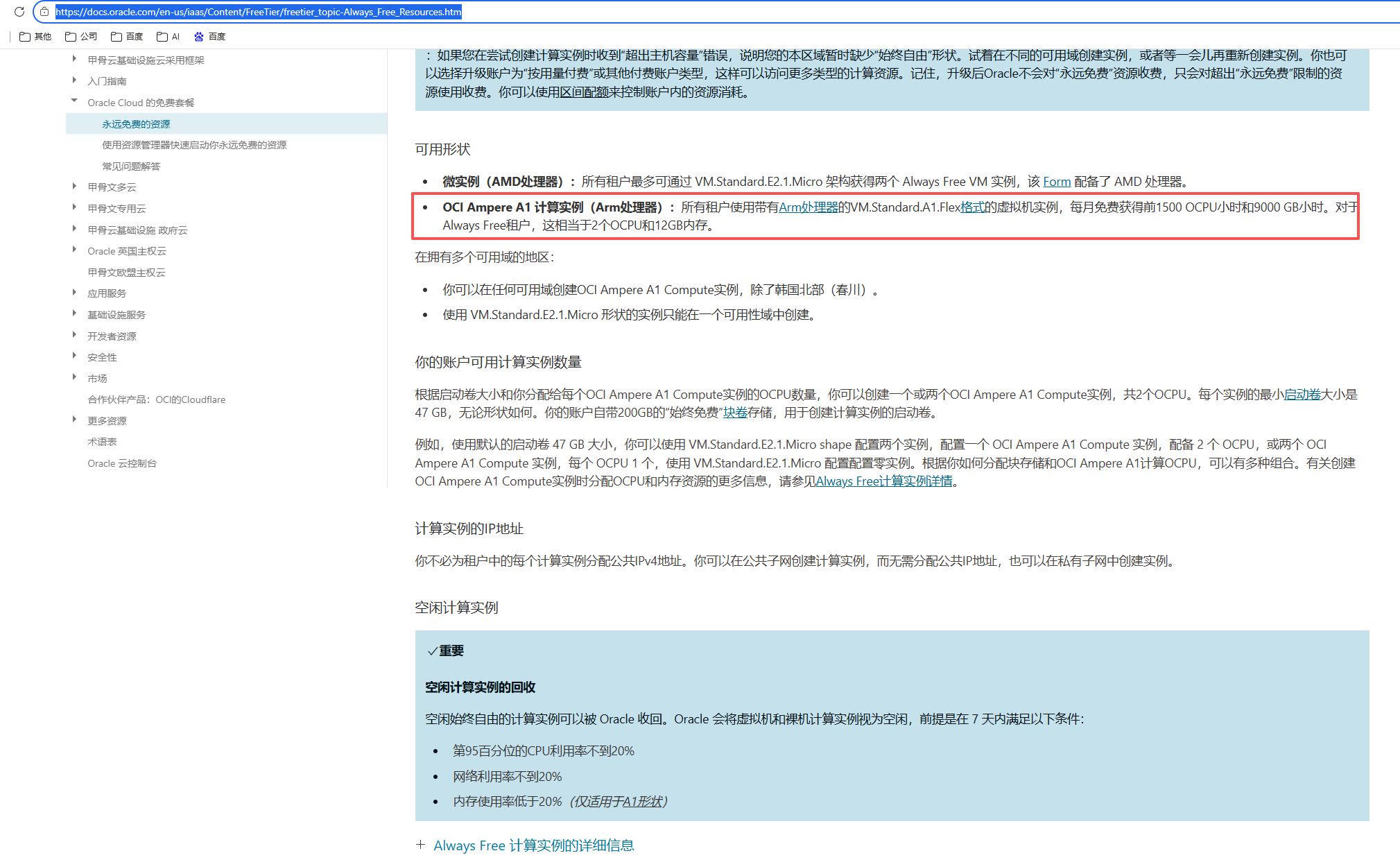Follow the 格式 link after VM.Standard.A1.Flex
1400x860 pixels.
tap(972, 207)
